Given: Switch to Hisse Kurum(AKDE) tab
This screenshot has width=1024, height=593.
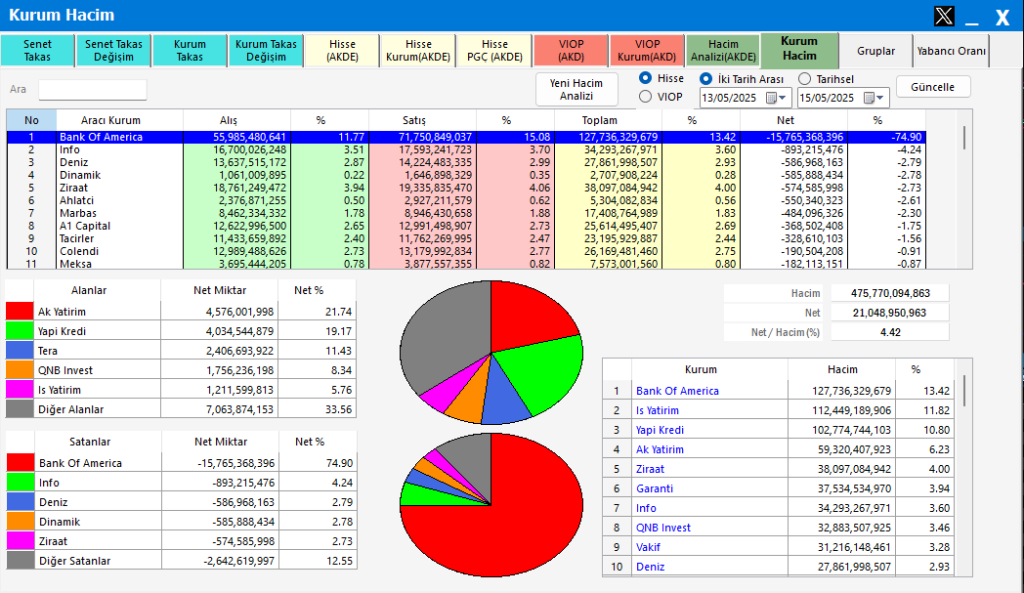Looking at the screenshot, I should click(x=418, y=50).
